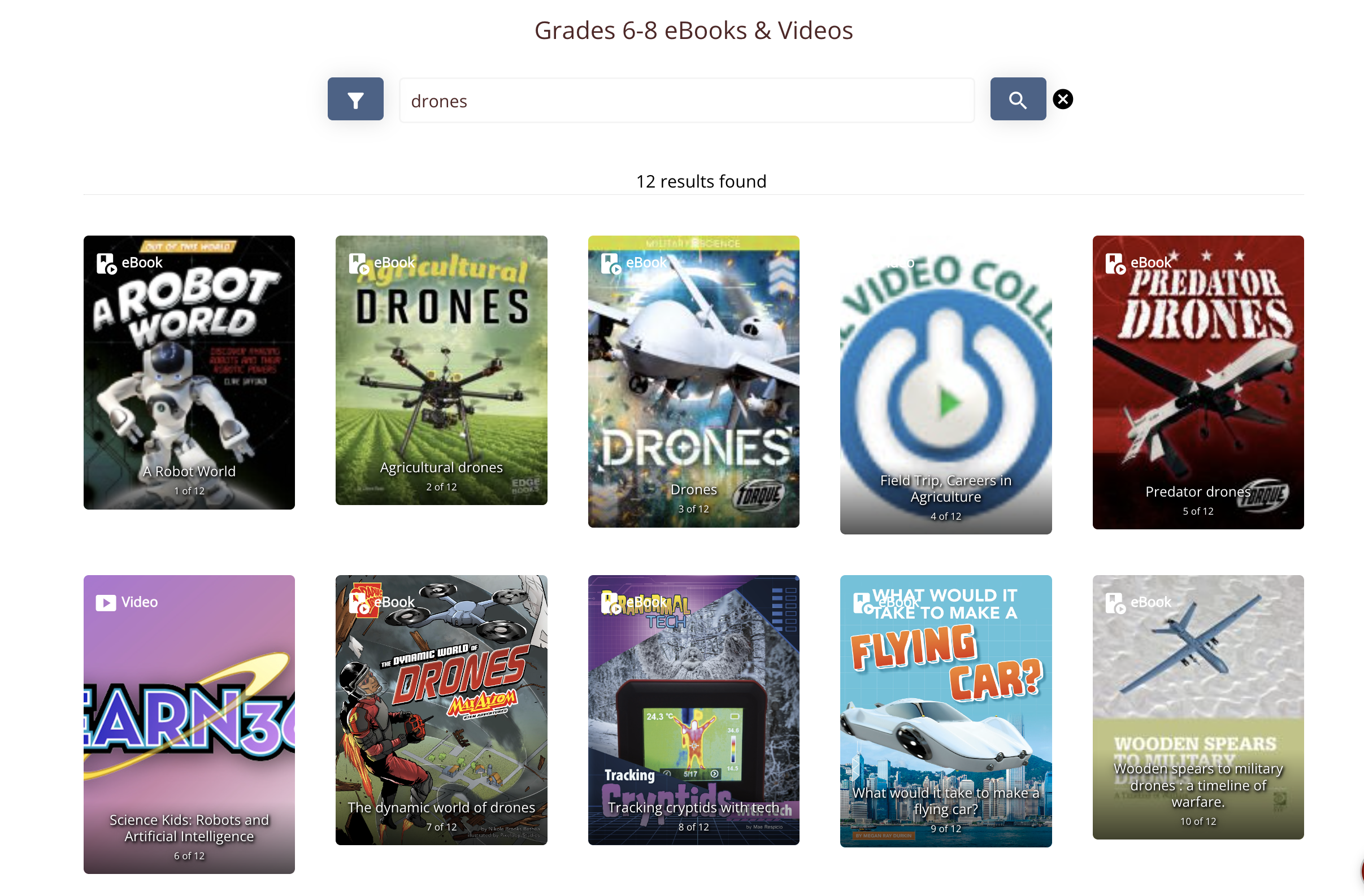Click the '12 results found' text
The width and height of the screenshot is (1364, 896).
[x=701, y=181]
